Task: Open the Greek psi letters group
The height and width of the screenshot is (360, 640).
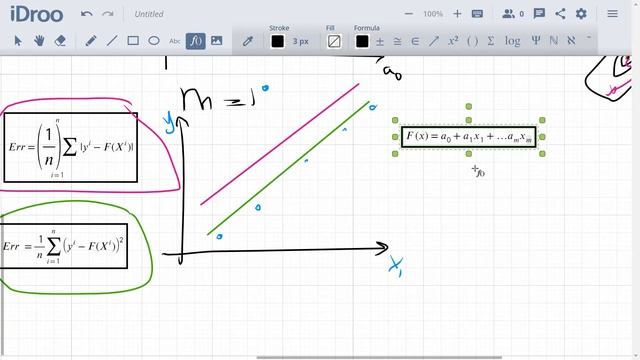Action: pos(536,41)
